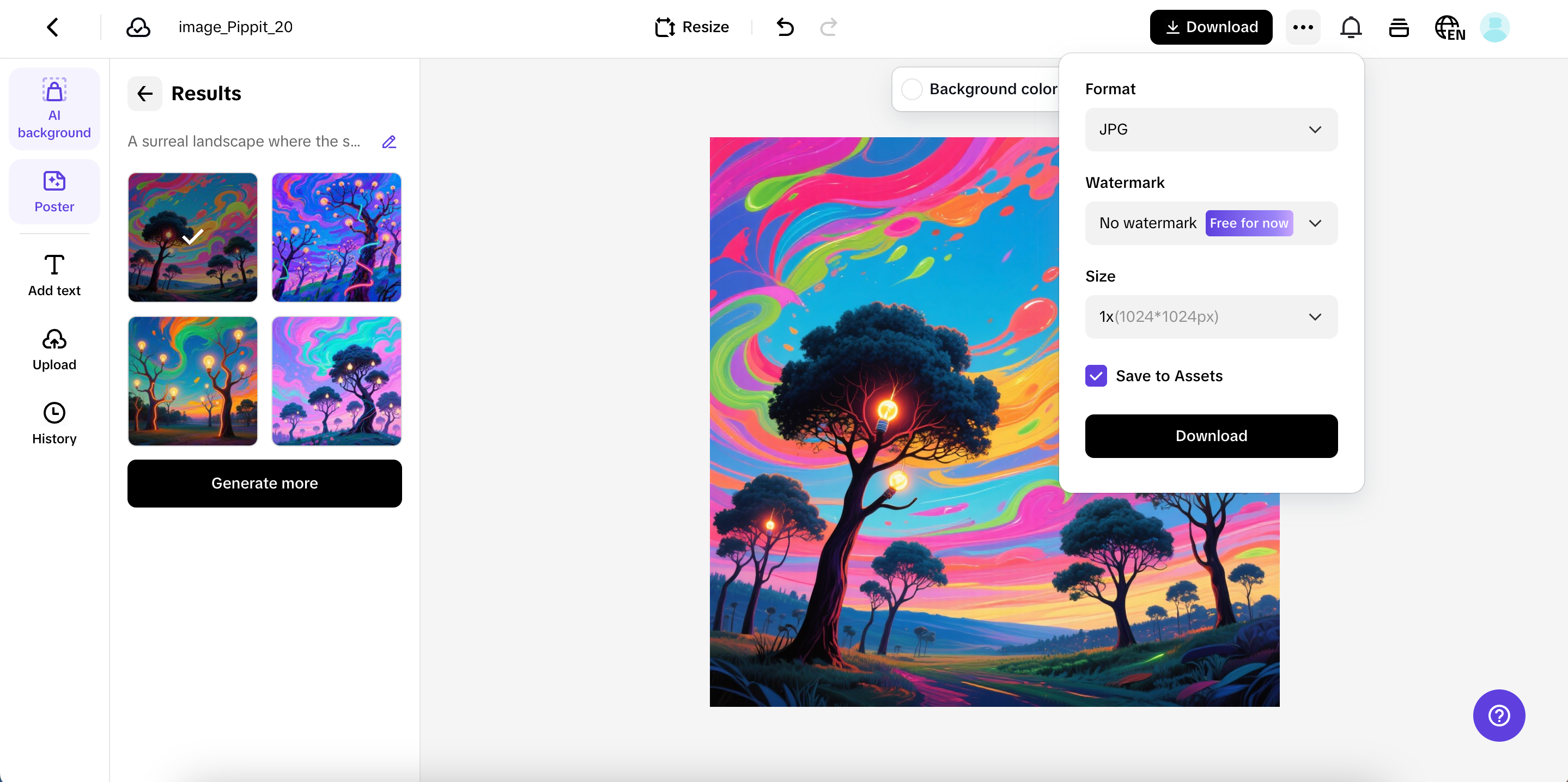Click the undo arrow icon
This screenshot has width=1568, height=782.
[785, 27]
